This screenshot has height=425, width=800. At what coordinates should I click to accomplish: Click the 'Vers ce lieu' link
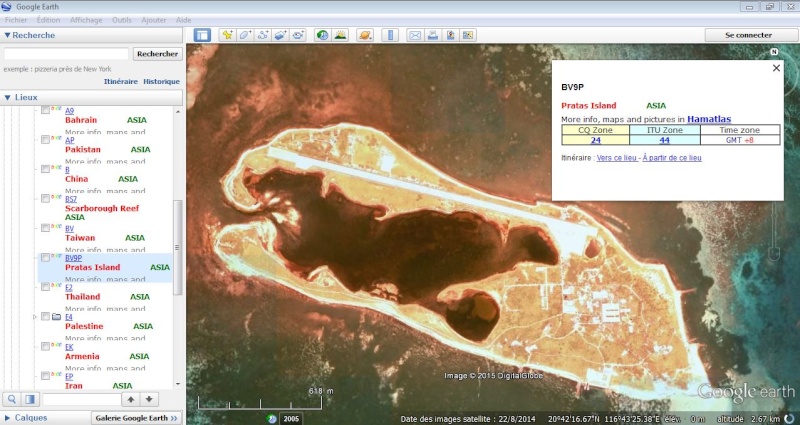pos(617,158)
